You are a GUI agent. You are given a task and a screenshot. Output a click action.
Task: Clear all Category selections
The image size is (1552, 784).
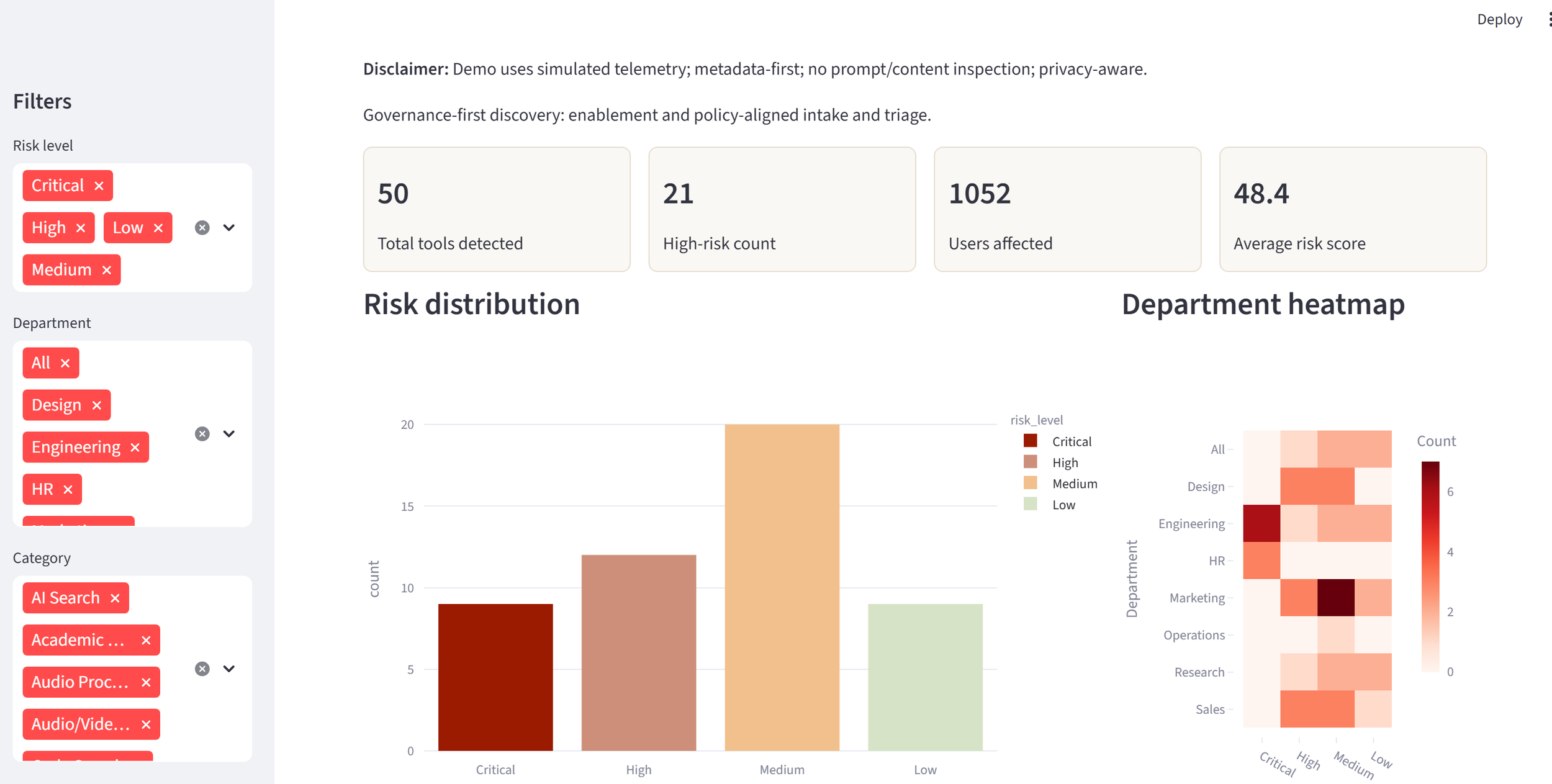pyautogui.click(x=202, y=669)
